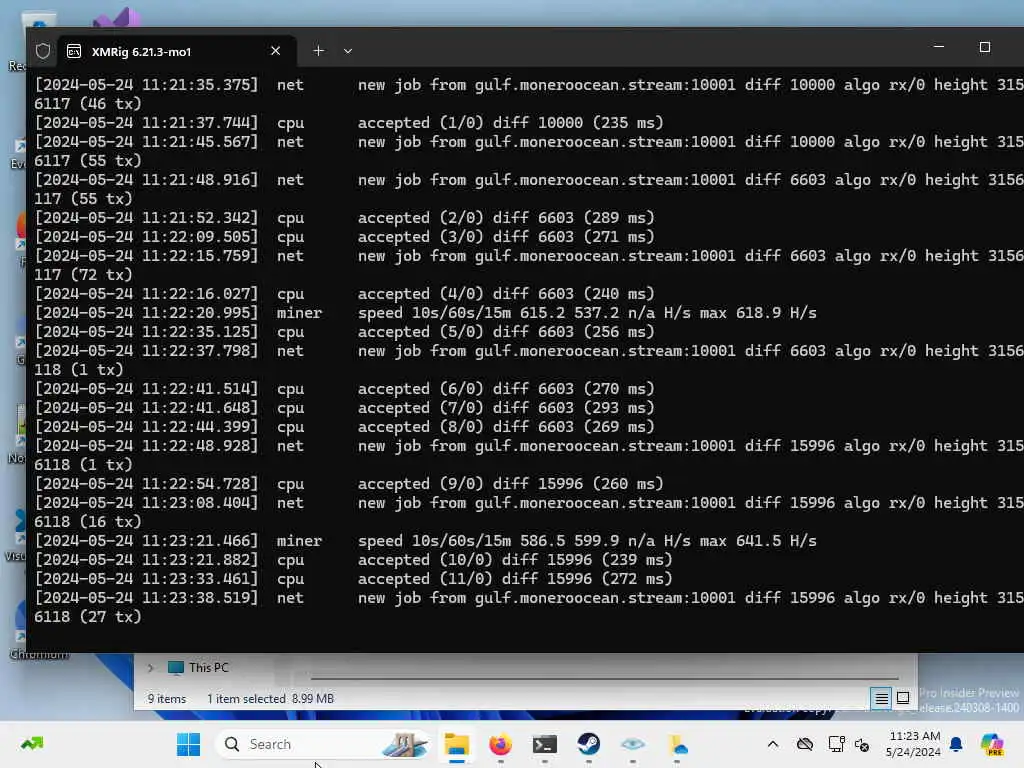1024x768 pixels.
Task: Click the timestamp [2024-05-24 11:23:38.519]
Action: (146, 598)
